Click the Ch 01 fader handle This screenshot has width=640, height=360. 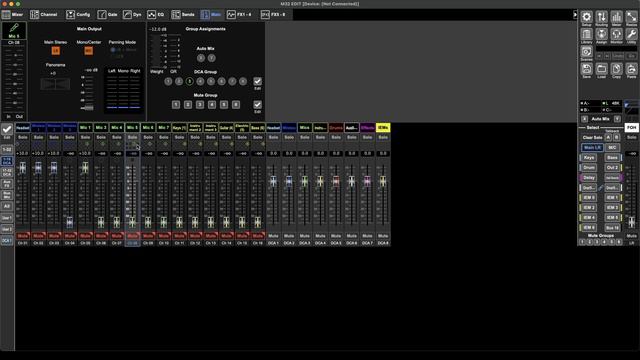coord(22,167)
